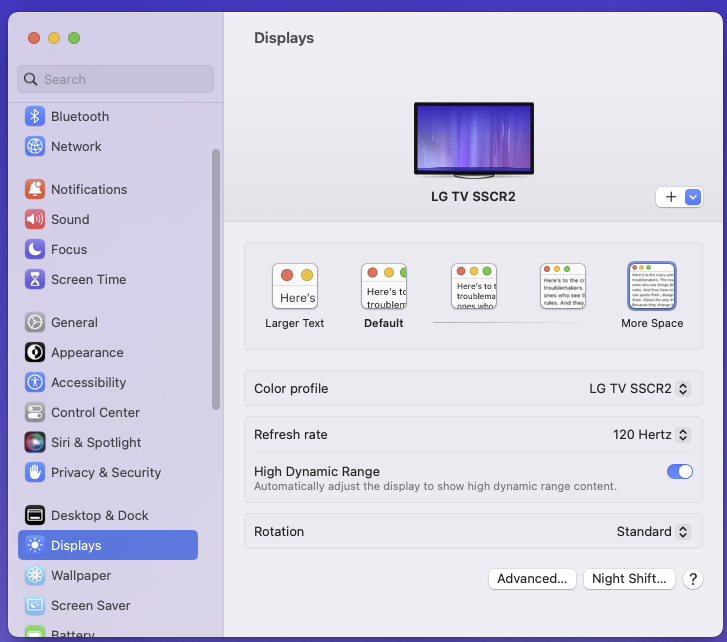Select the middle resolution thumbnail
Screen dimensions: 727x642
pyautogui.click(x=474, y=286)
